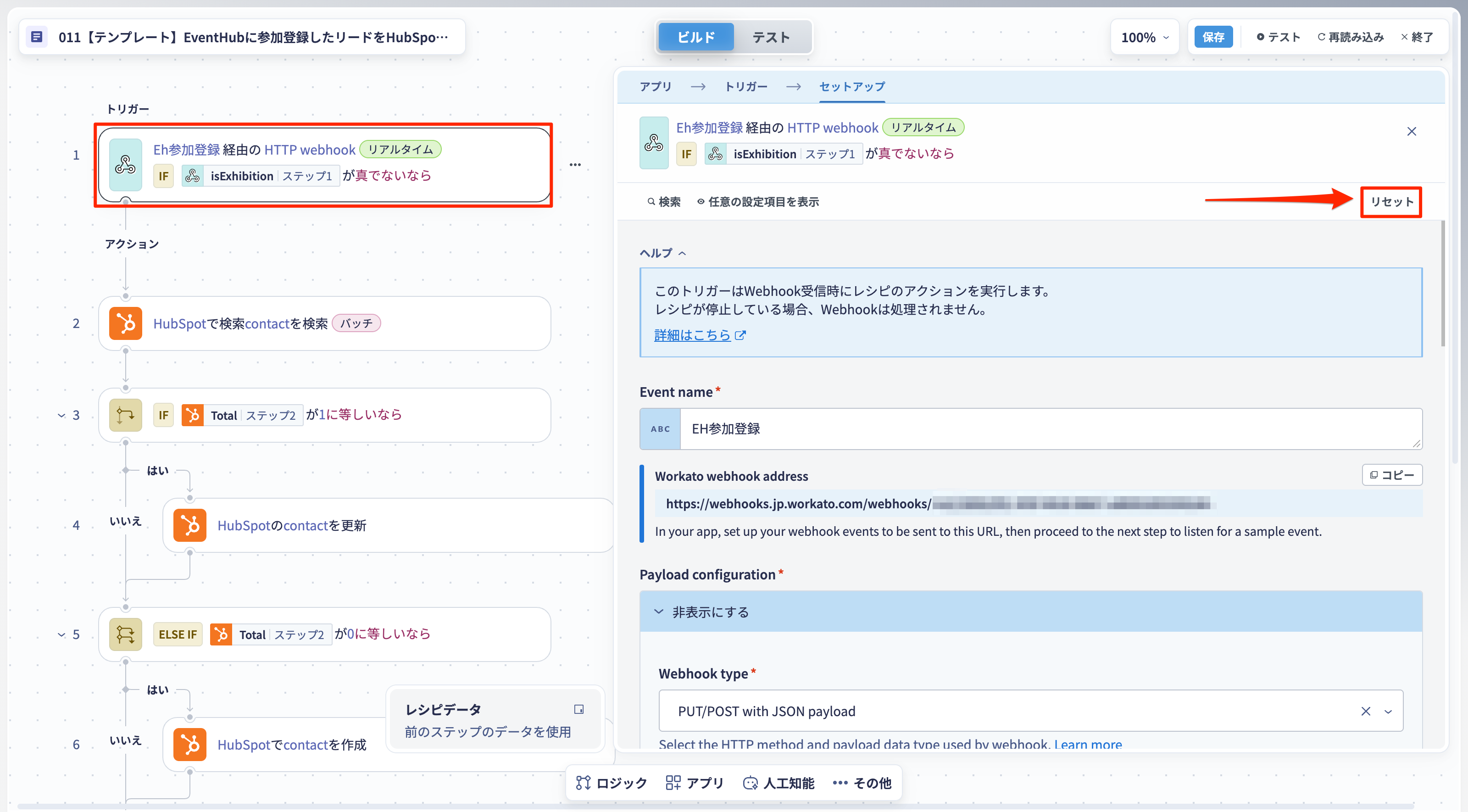Clear the Webhook type selection with the X icon
Screen dimensions: 1468x812
tap(1365, 711)
